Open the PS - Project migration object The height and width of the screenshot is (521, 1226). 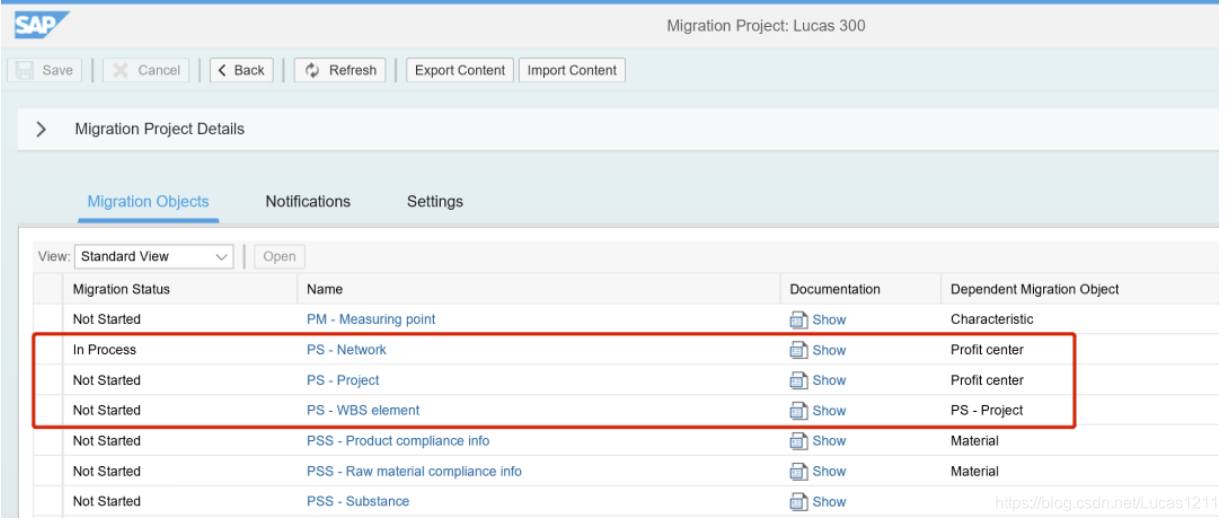click(343, 380)
